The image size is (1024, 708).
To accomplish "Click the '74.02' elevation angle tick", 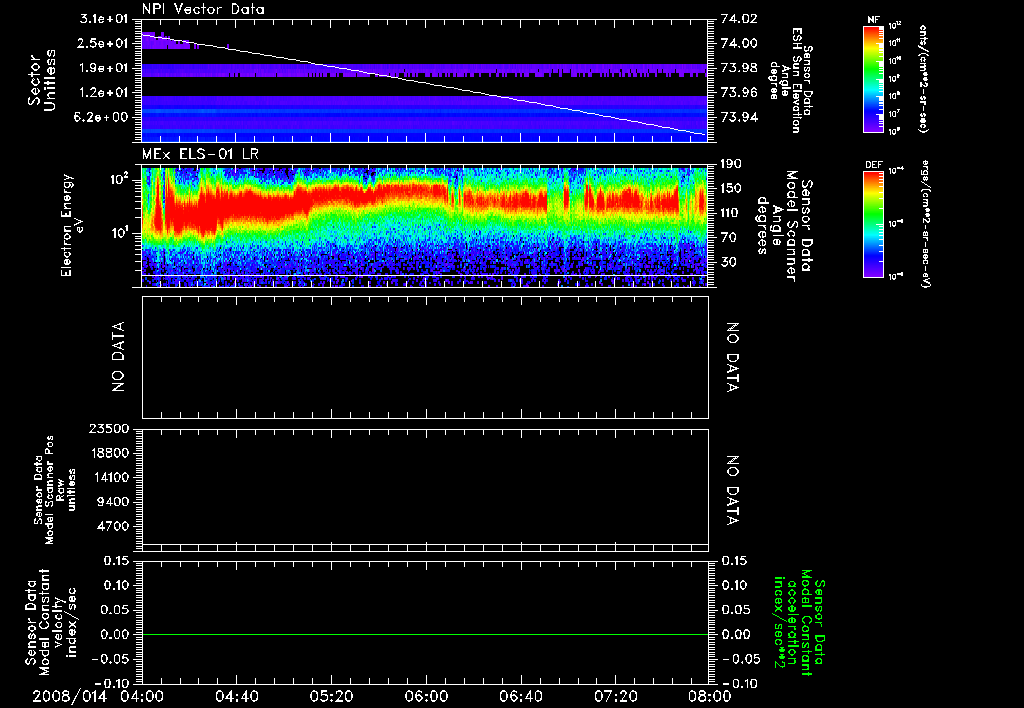I will [739, 19].
